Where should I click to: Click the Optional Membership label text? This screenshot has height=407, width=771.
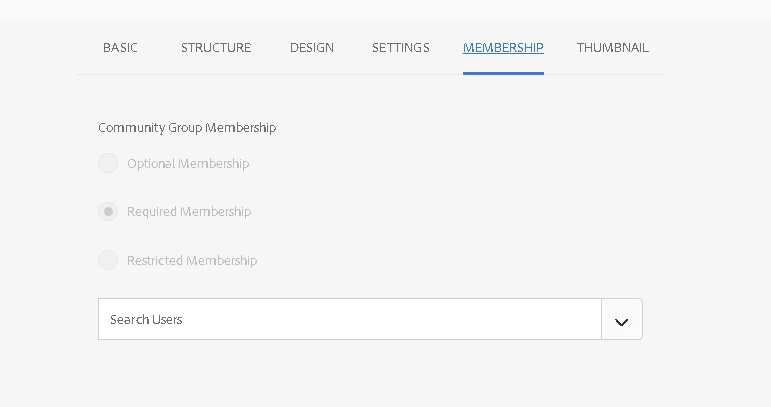(x=188, y=164)
